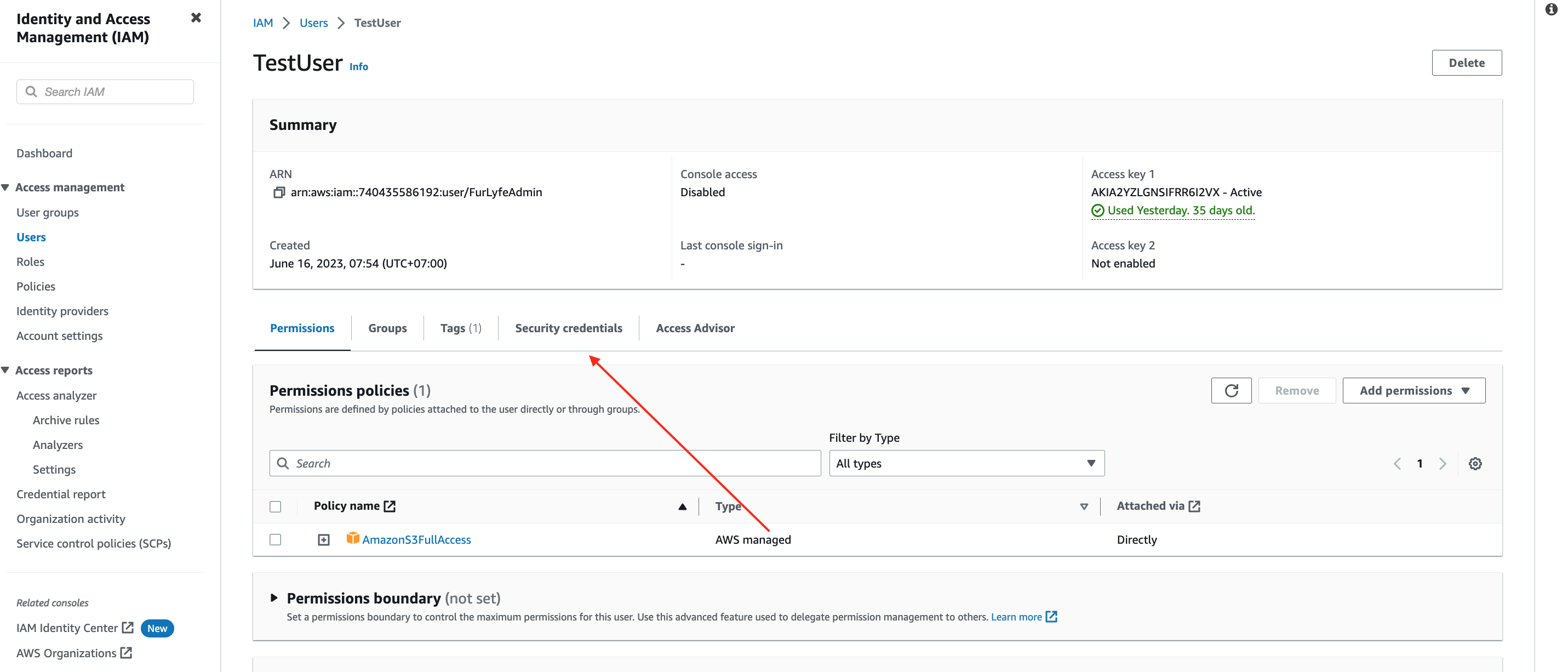Click the Remove policy button
The width and height of the screenshot is (1568, 672).
[1296, 390]
